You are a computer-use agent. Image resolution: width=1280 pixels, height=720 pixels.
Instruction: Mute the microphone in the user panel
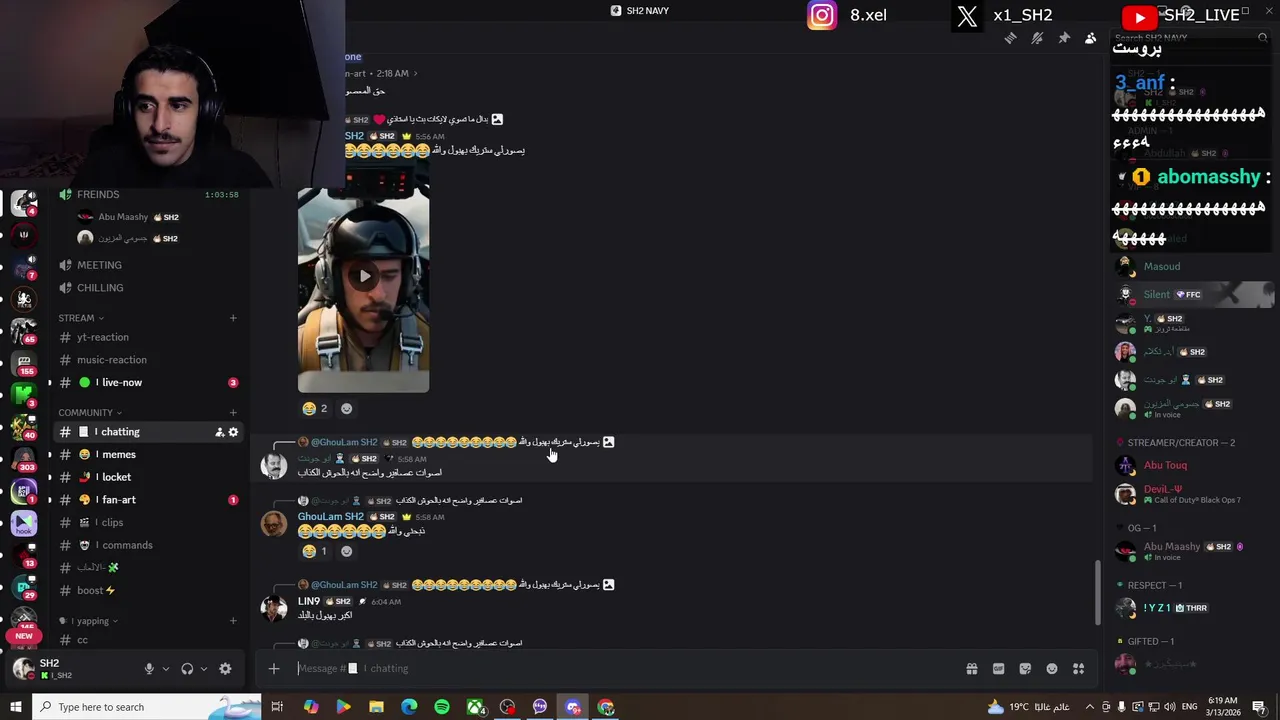coord(149,669)
